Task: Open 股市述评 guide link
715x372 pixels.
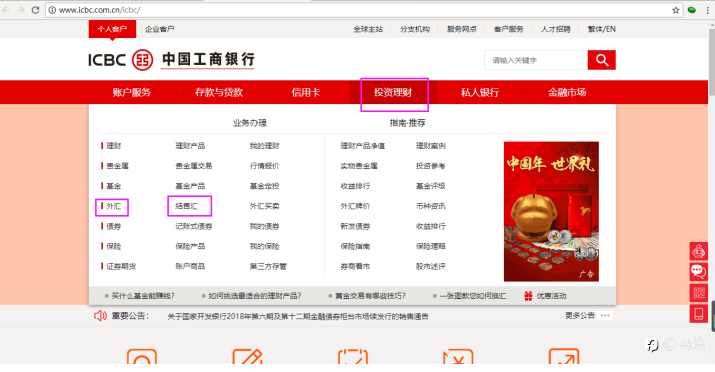Action: (x=430, y=266)
